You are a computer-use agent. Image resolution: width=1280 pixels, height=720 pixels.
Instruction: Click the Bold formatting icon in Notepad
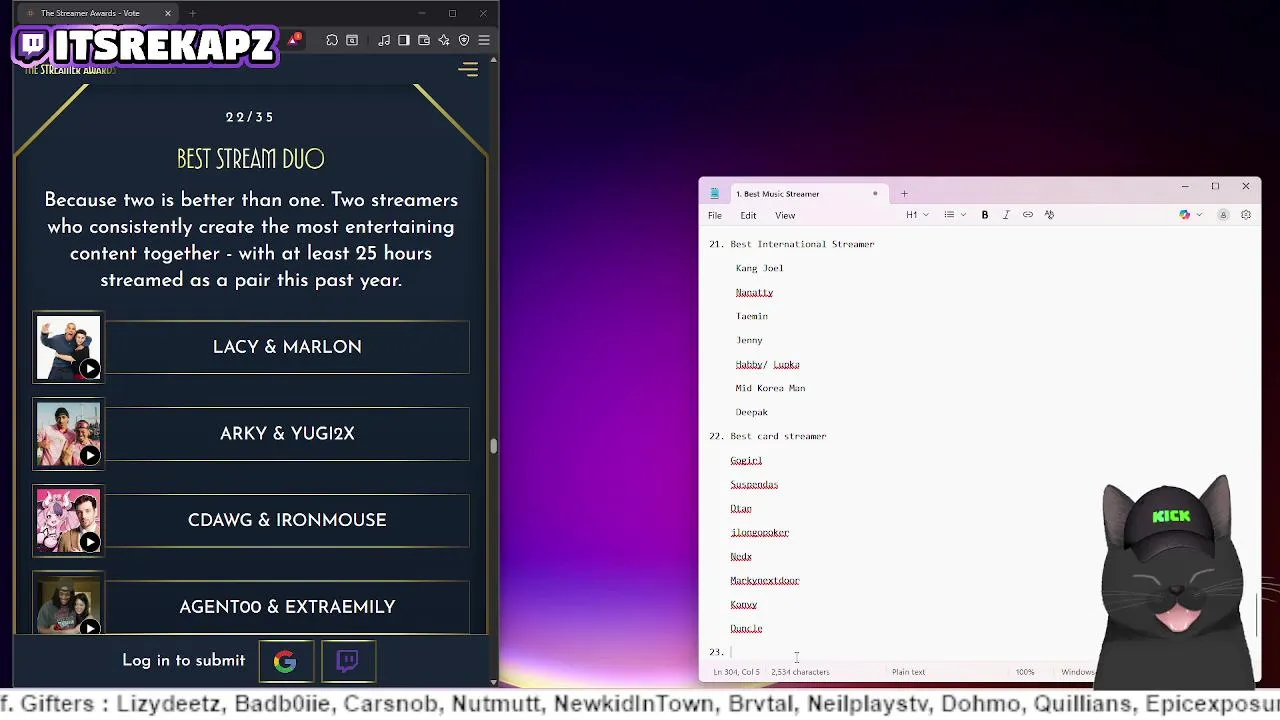click(985, 215)
